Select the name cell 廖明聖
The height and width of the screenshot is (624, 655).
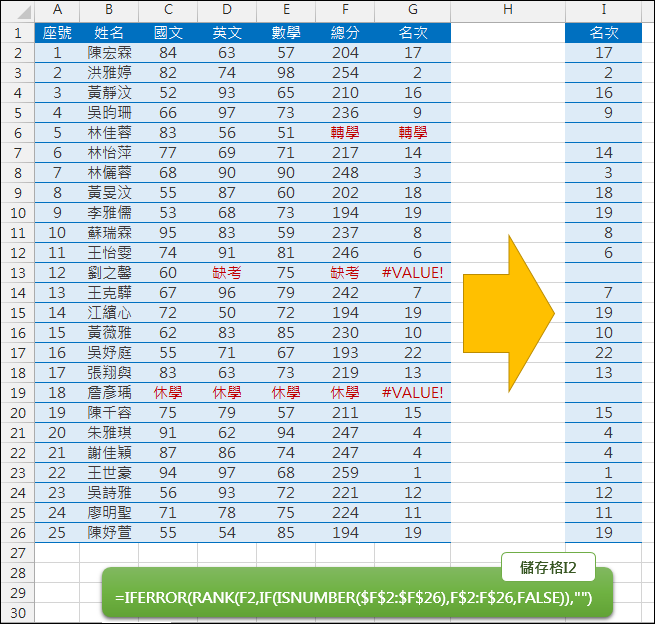[x=109, y=513]
